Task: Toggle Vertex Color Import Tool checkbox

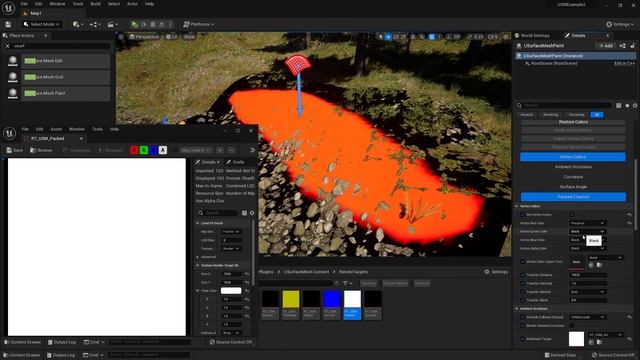Action: click(x=522, y=262)
